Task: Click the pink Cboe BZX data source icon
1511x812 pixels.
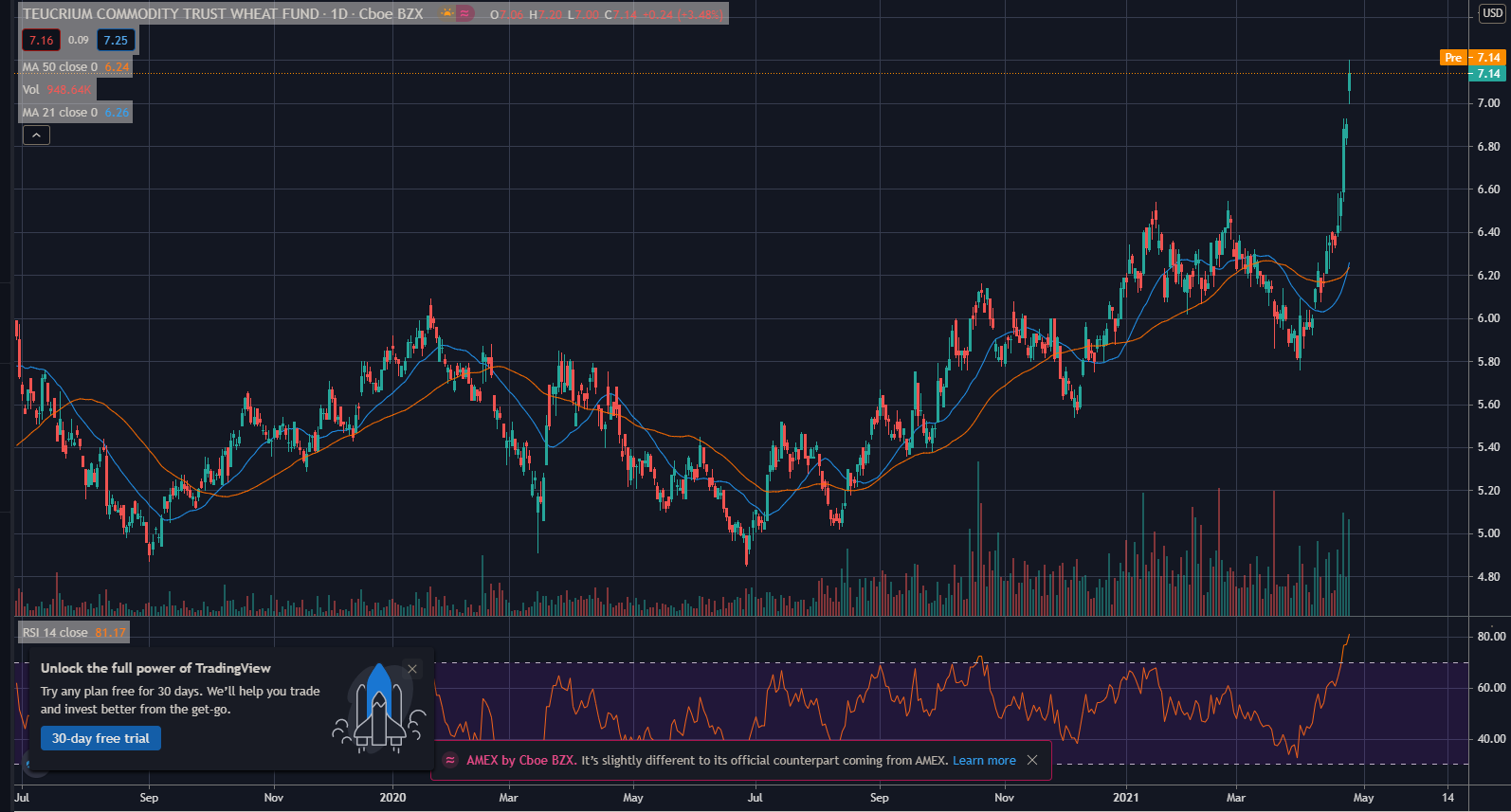Action: point(464,14)
